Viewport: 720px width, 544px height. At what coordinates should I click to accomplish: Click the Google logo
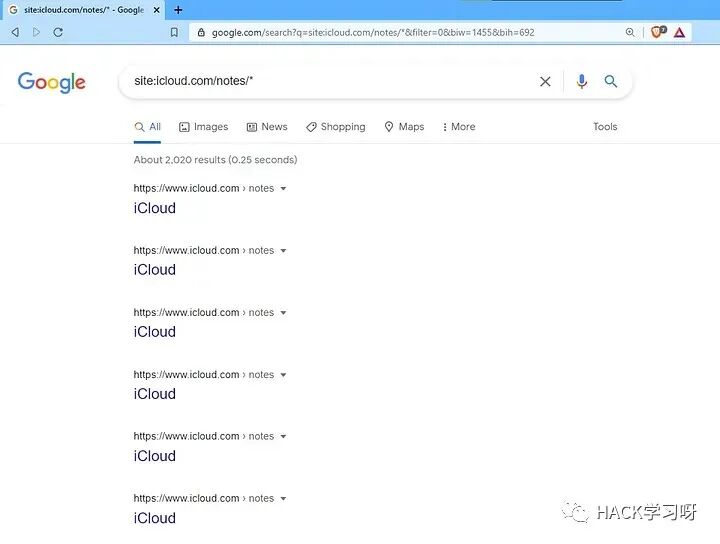point(51,83)
